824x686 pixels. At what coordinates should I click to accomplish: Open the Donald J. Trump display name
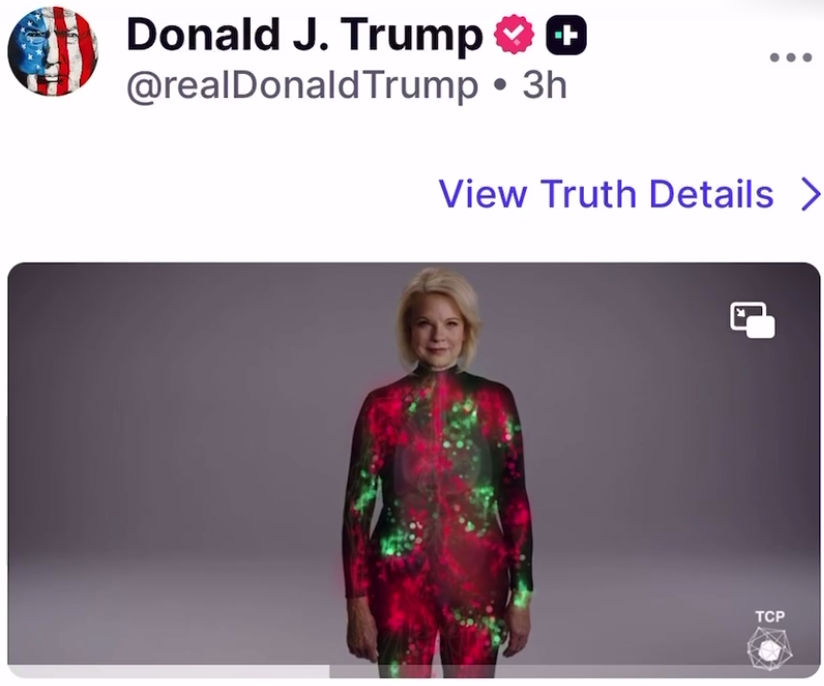[x=304, y=36]
